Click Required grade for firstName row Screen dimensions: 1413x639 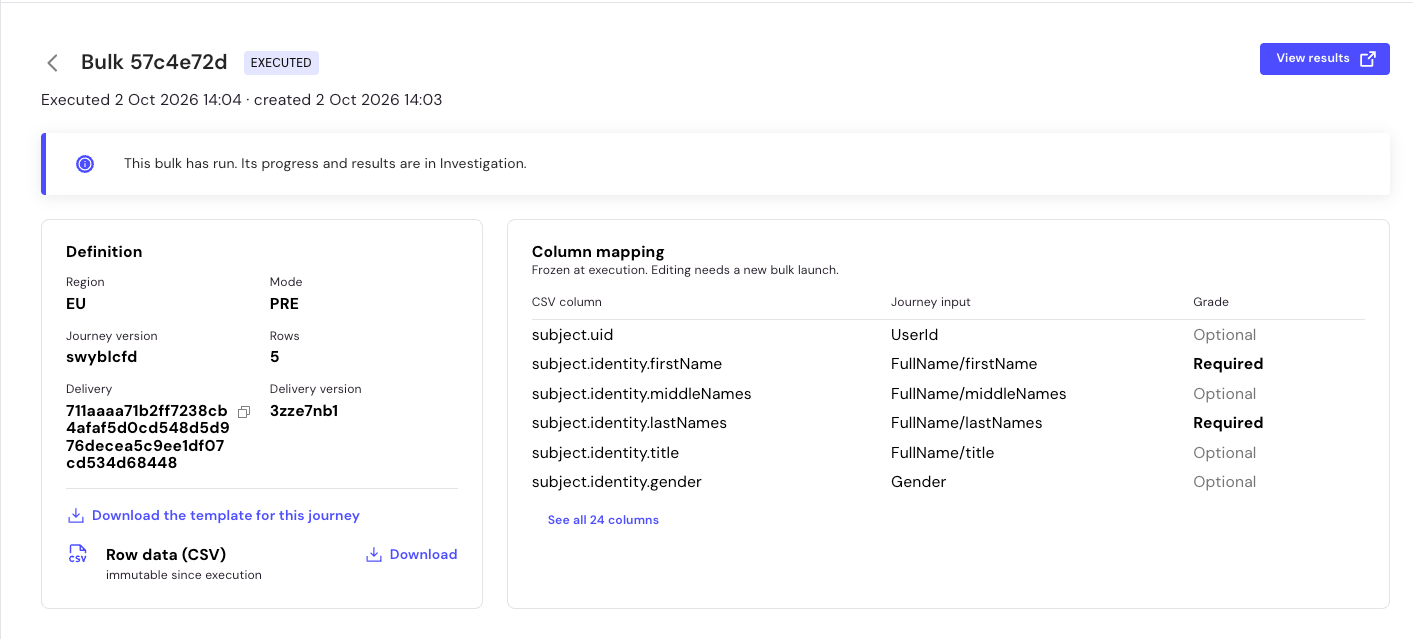[x=1228, y=364]
